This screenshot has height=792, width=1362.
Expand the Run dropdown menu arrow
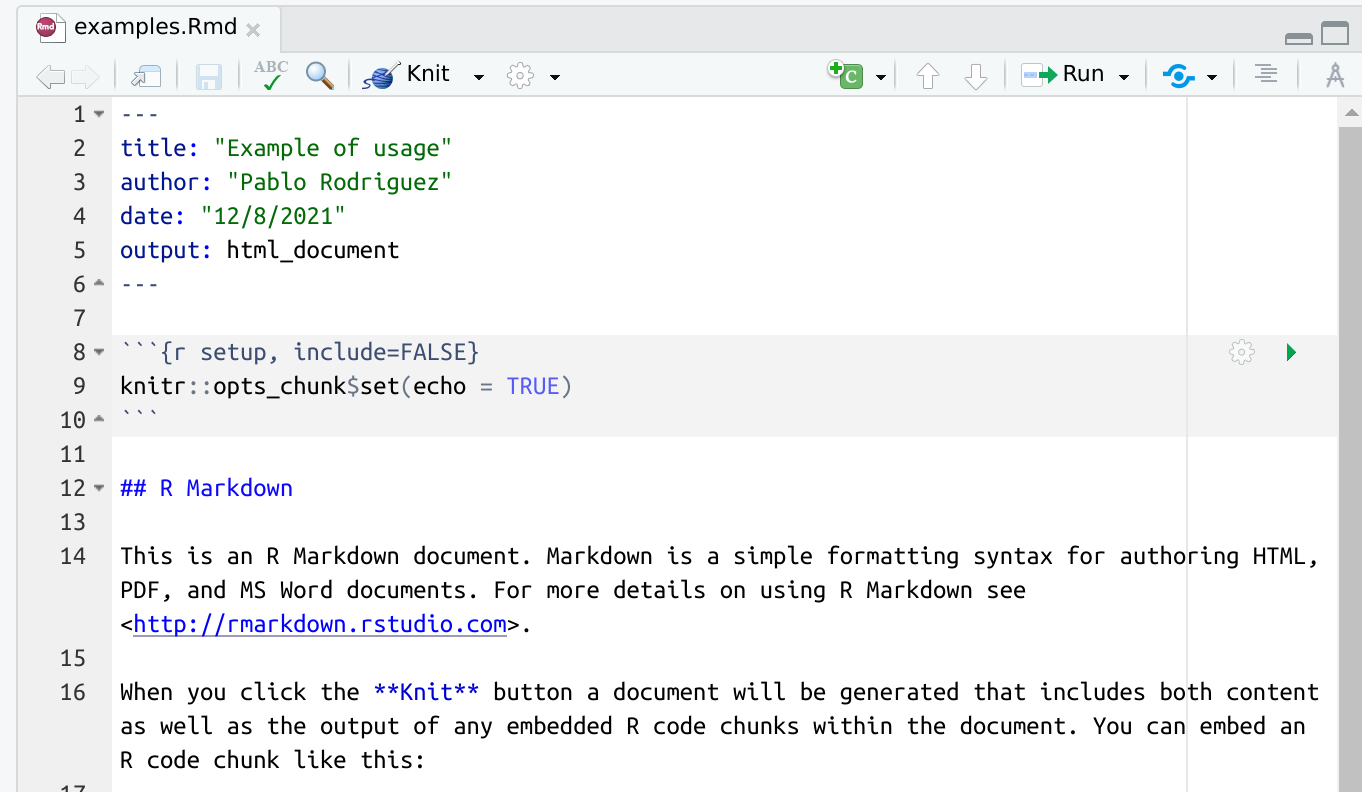coord(1124,77)
